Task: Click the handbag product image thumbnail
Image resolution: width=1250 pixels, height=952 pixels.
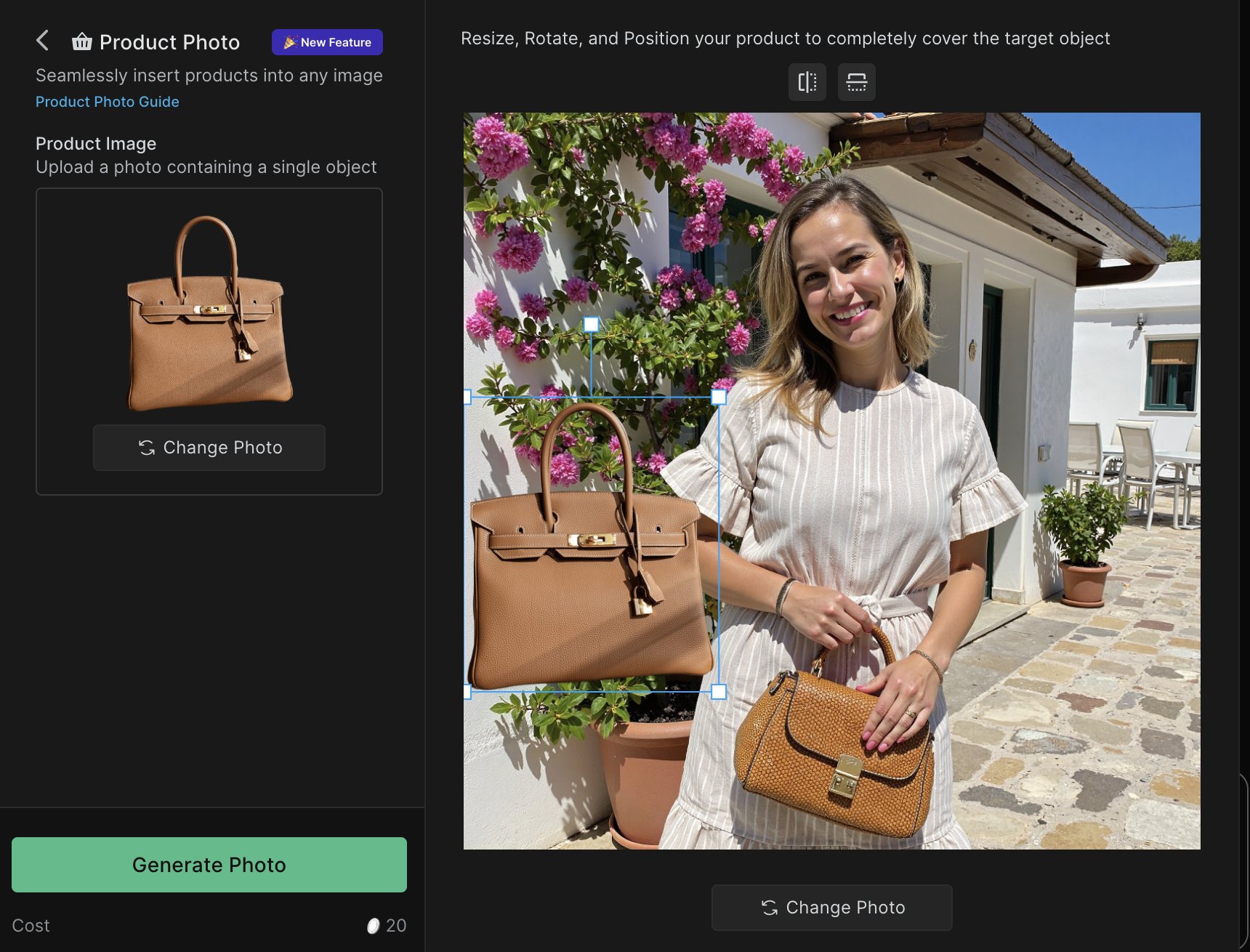Action: 209,312
